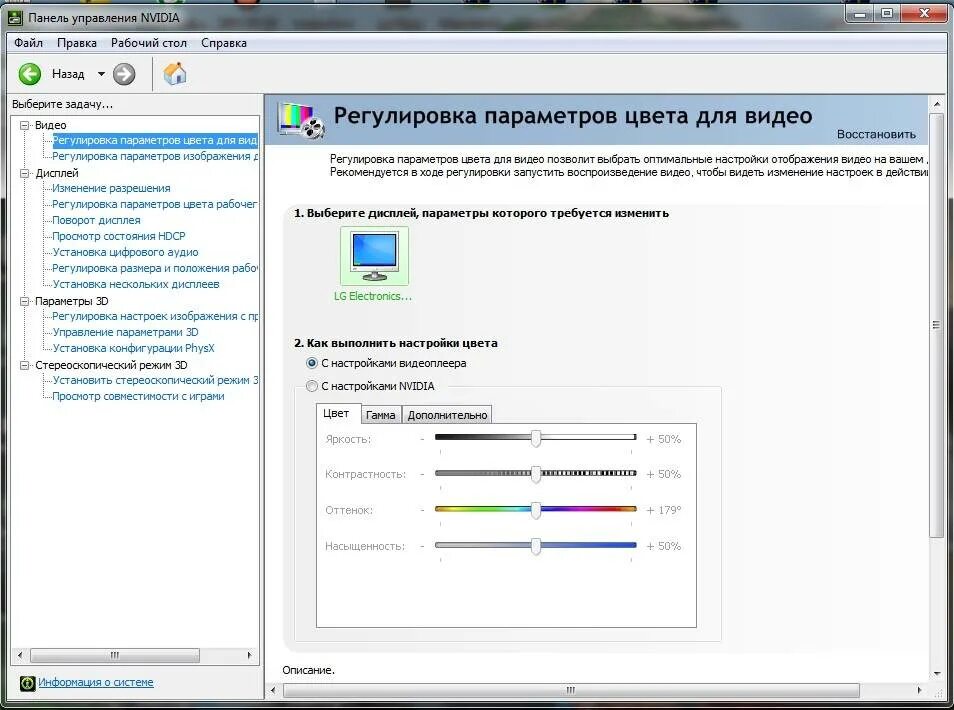Click the grey Forward arrow icon

pyautogui.click(x=124, y=74)
